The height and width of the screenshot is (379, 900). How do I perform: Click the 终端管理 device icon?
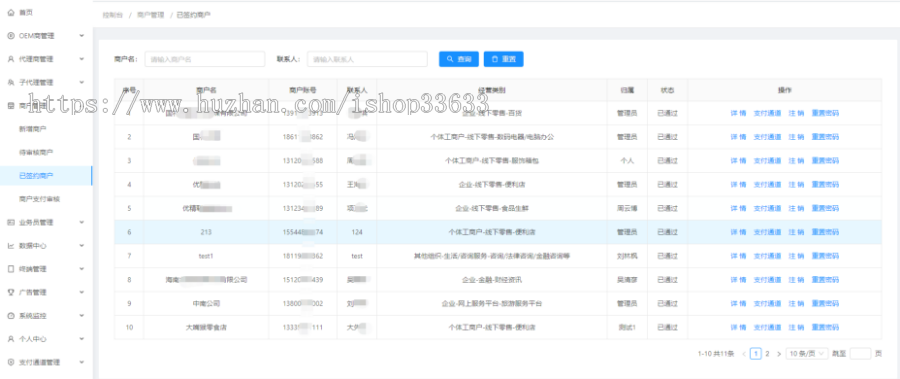point(11,269)
